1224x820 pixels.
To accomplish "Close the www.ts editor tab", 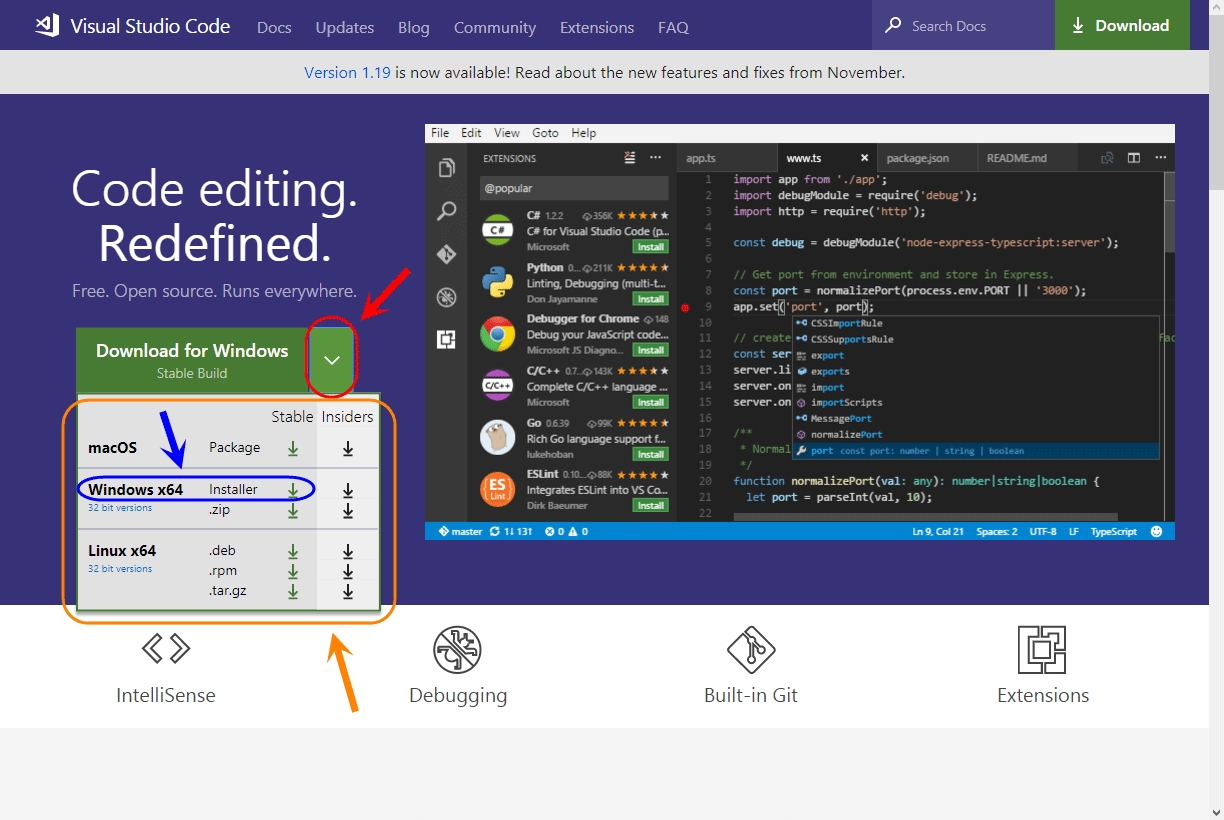I will pyautogui.click(x=865, y=158).
